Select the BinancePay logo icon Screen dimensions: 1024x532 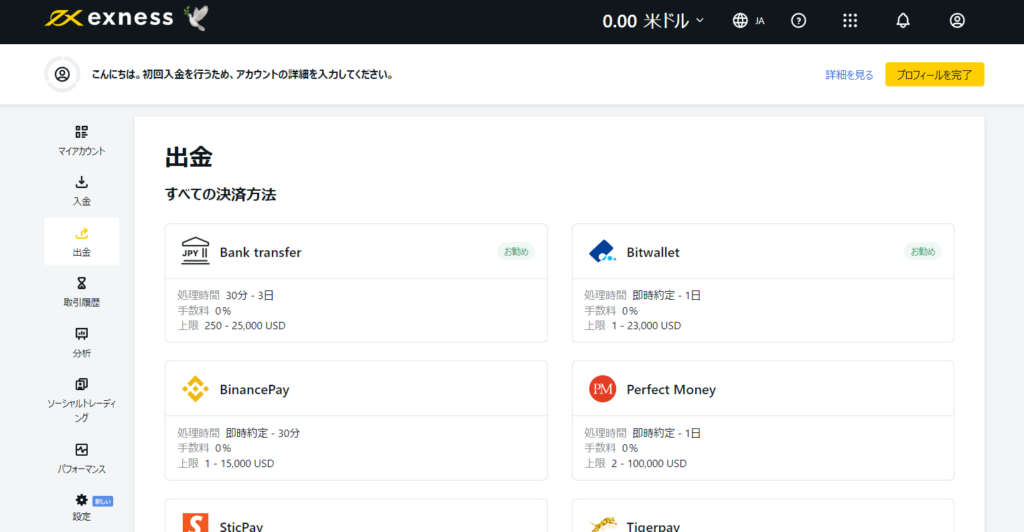click(x=195, y=389)
